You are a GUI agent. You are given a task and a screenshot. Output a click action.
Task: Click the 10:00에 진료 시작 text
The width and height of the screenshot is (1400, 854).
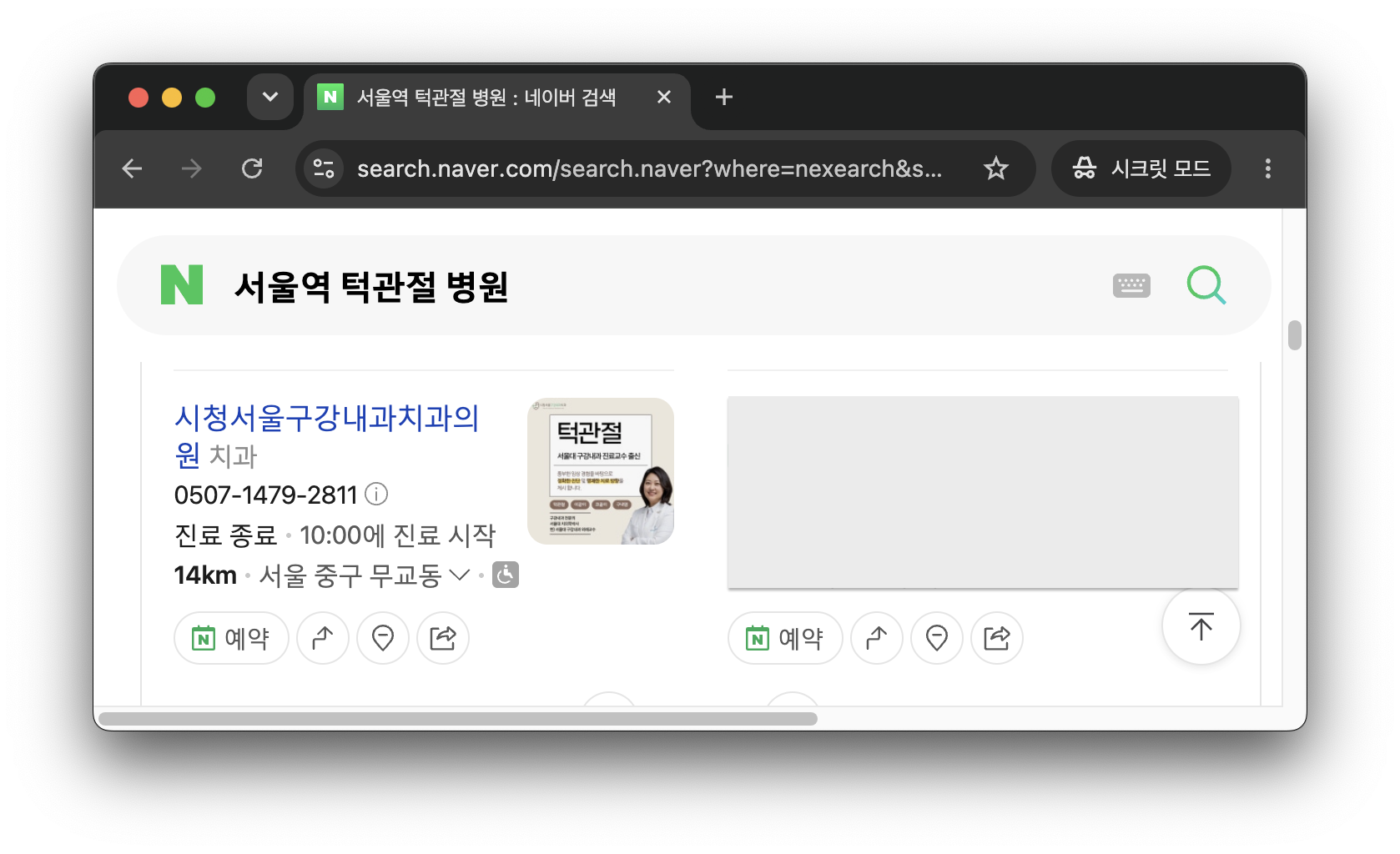[397, 535]
